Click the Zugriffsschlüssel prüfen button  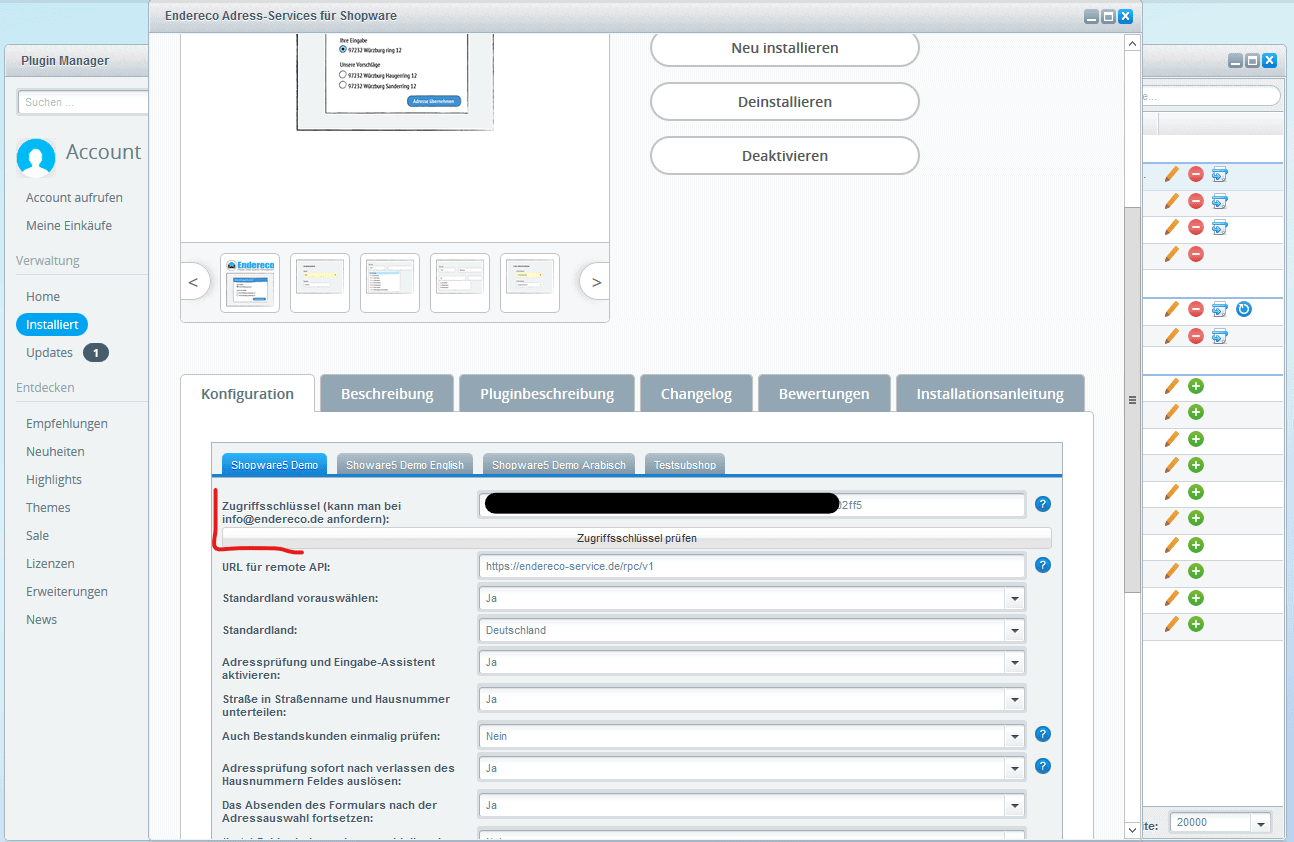(637, 538)
